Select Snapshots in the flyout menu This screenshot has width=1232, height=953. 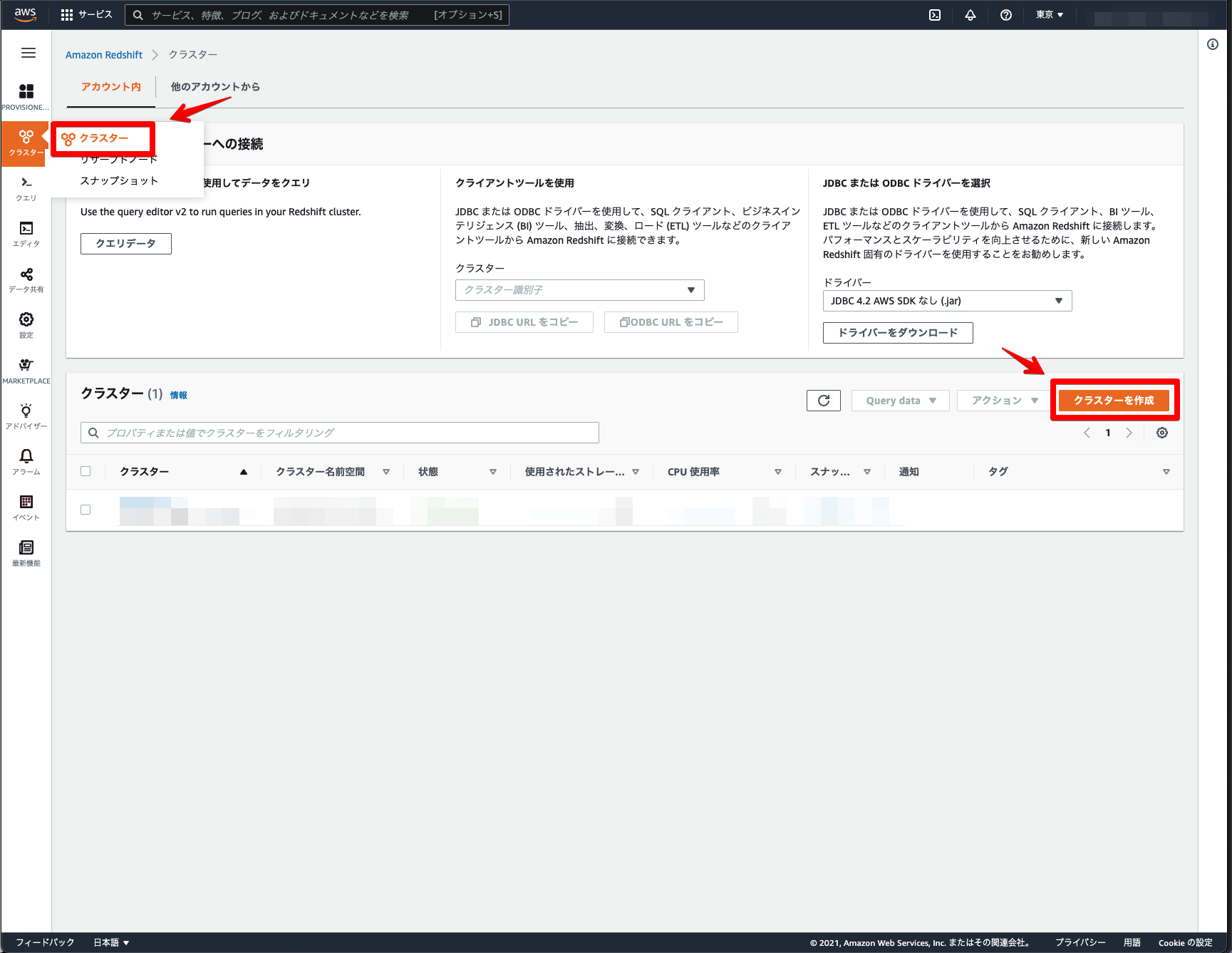click(119, 181)
